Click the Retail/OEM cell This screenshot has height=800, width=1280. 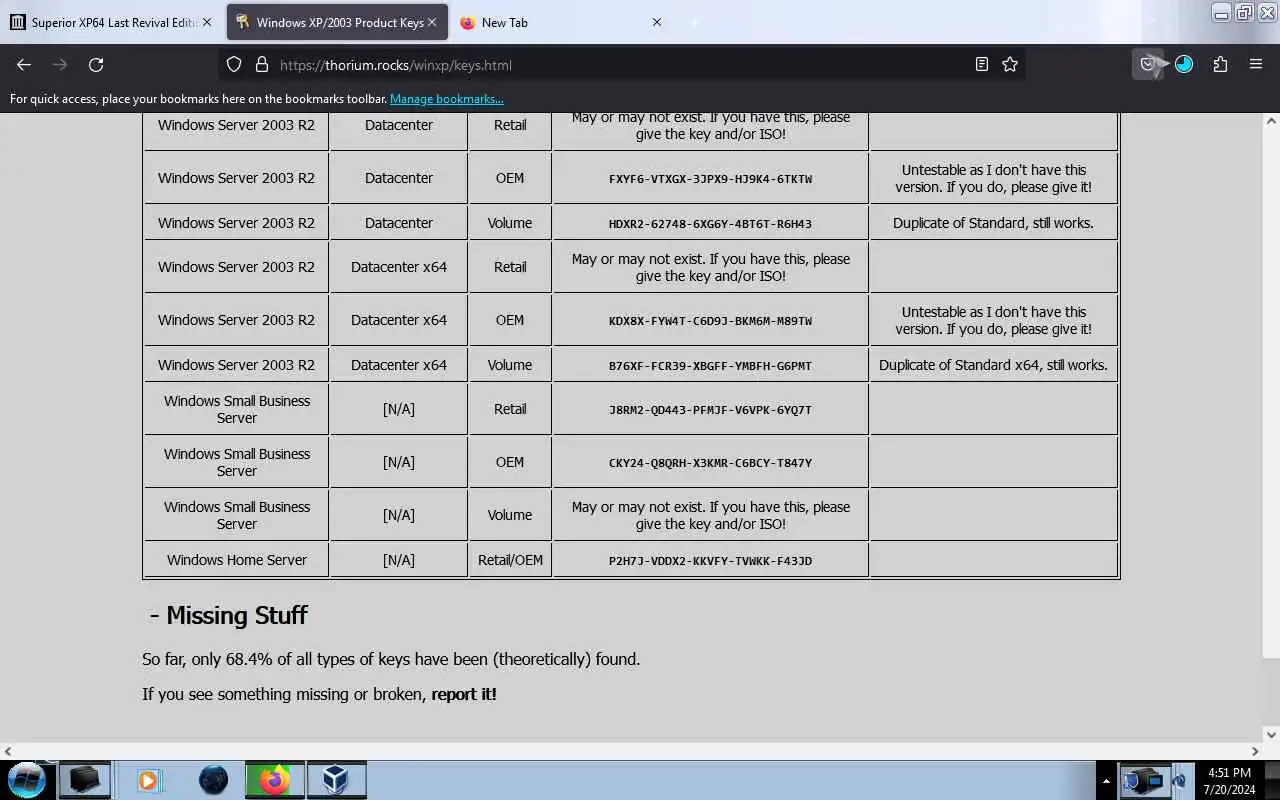pyautogui.click(x=510, y=560)
